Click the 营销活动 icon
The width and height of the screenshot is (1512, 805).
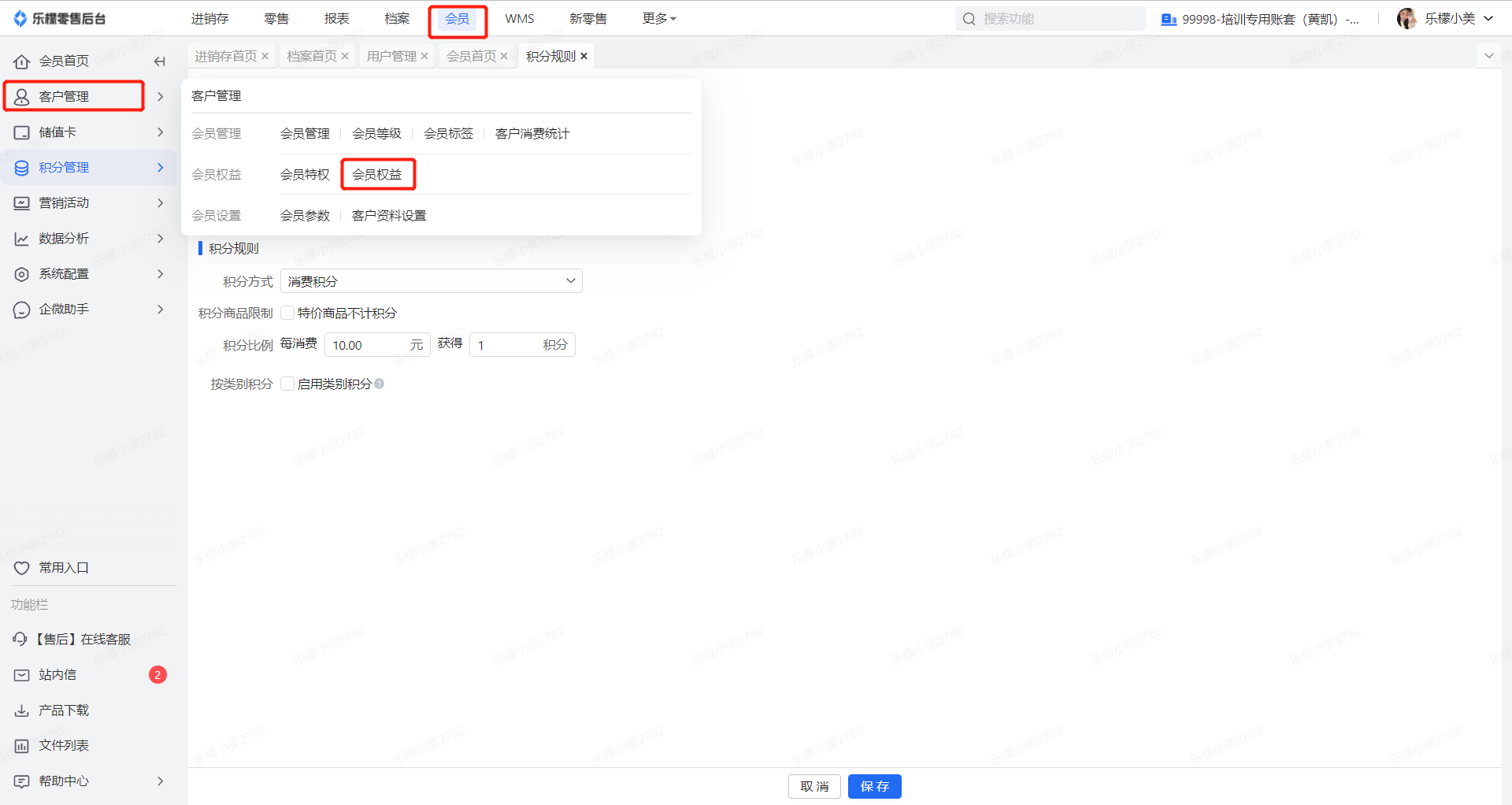22,203
